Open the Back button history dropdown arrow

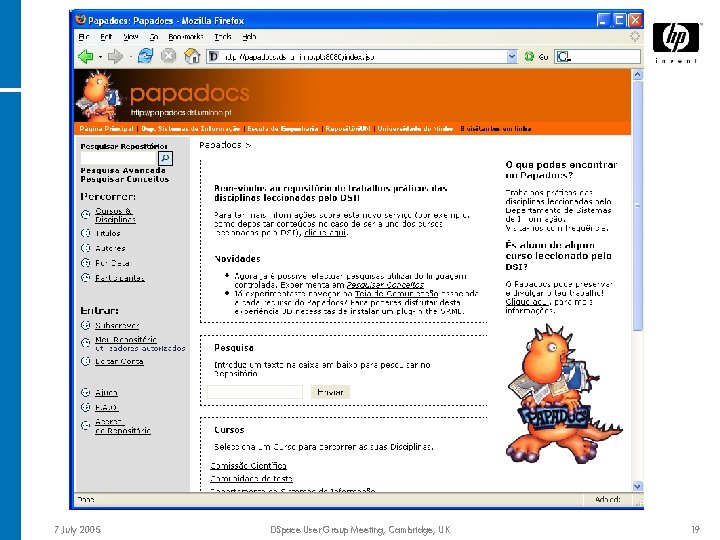100,57
